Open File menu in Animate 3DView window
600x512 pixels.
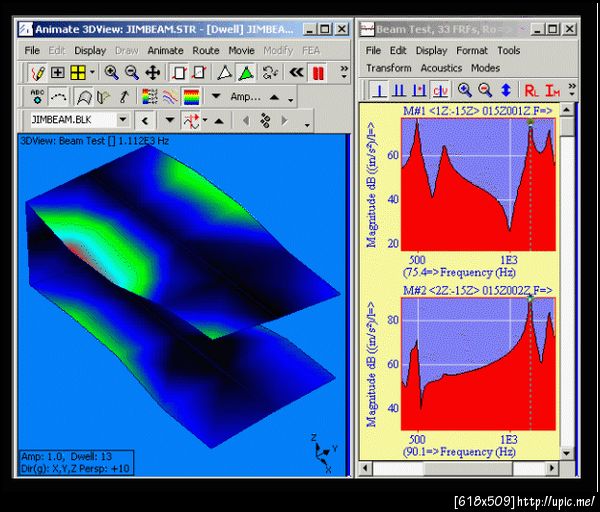(x=32, y=51)
